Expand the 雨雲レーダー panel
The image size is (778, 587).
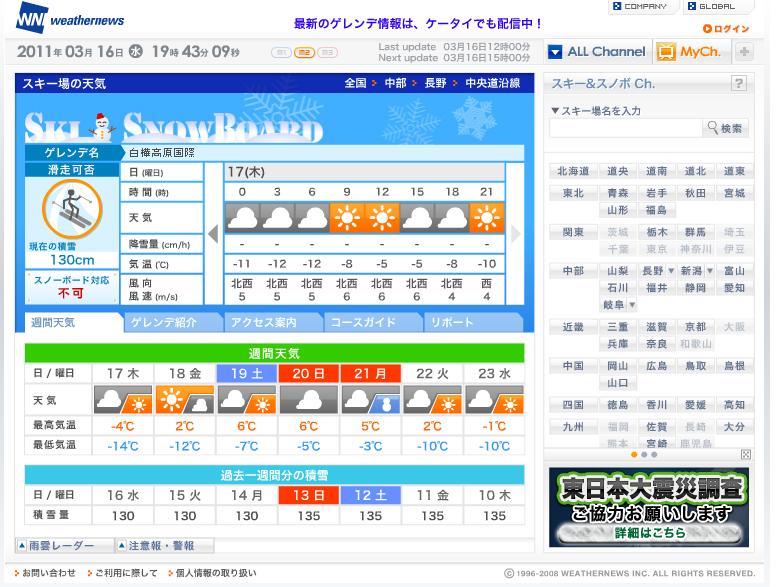(65, 546)
